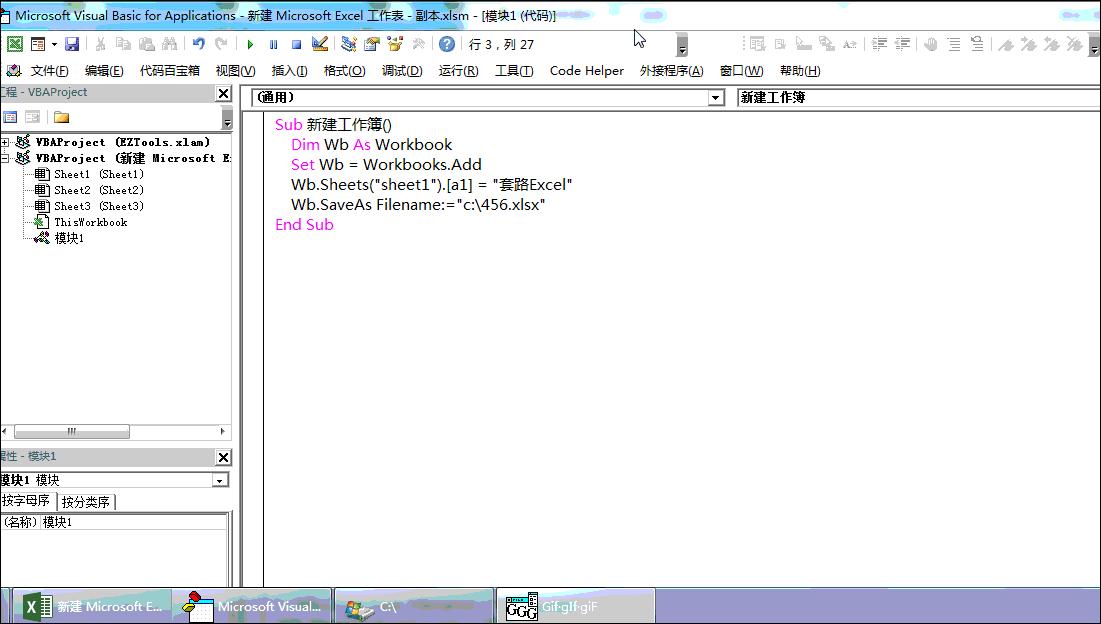1101x624 pixels.
Task: Open Standard toolbar options arrow
Action: [x=682, y=45]
